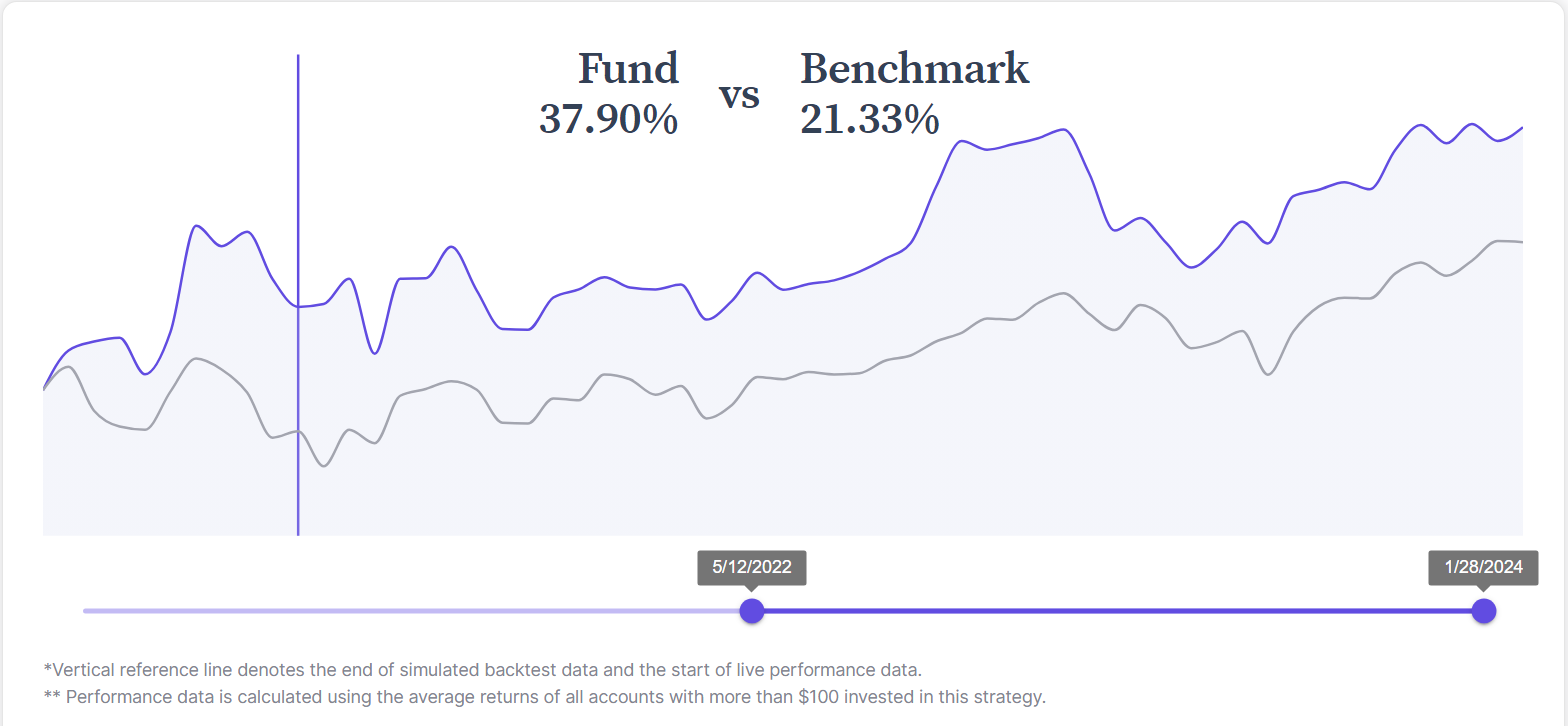Click the "Benchmark" heading label
Image resolution: width=1568 pixels, height=726 pixels.
(914, 68)
